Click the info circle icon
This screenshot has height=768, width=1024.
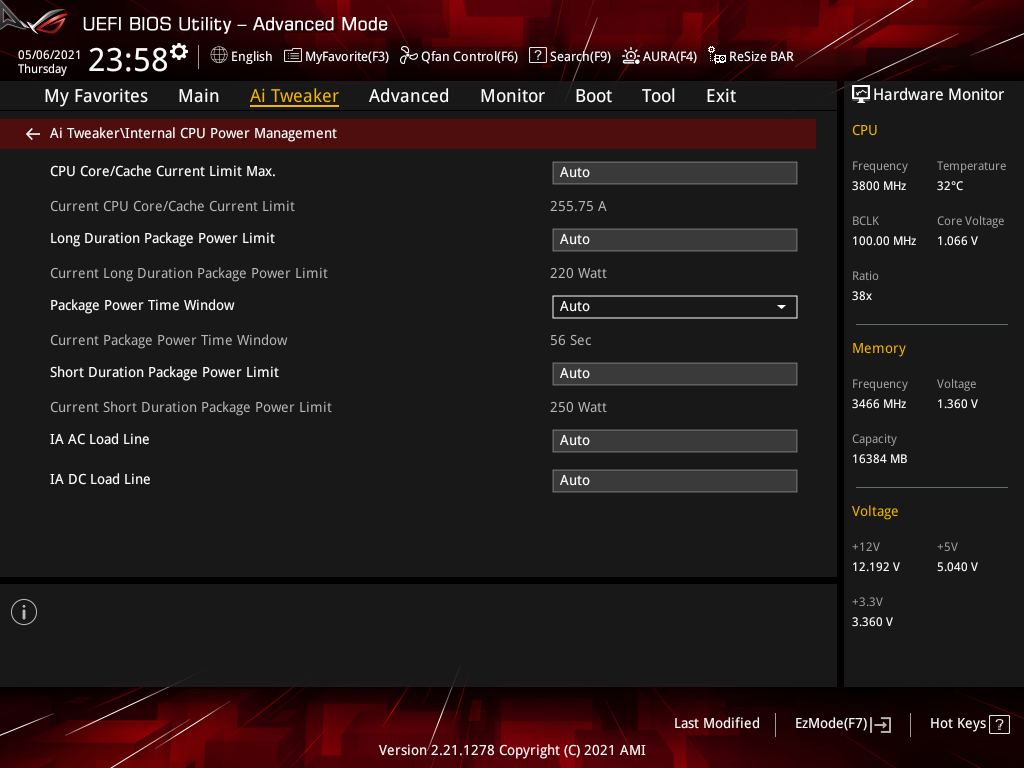pos(24,612)
